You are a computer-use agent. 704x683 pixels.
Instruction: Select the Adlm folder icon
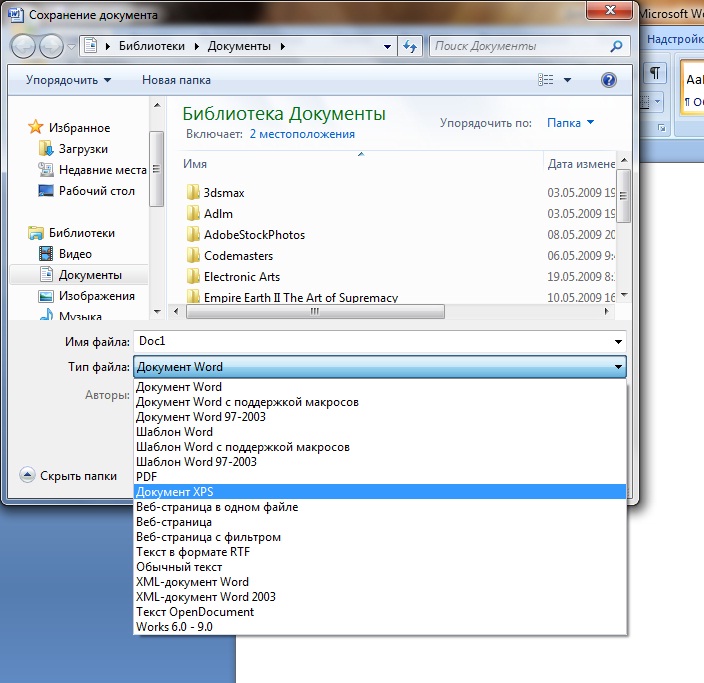click(193, 213)
